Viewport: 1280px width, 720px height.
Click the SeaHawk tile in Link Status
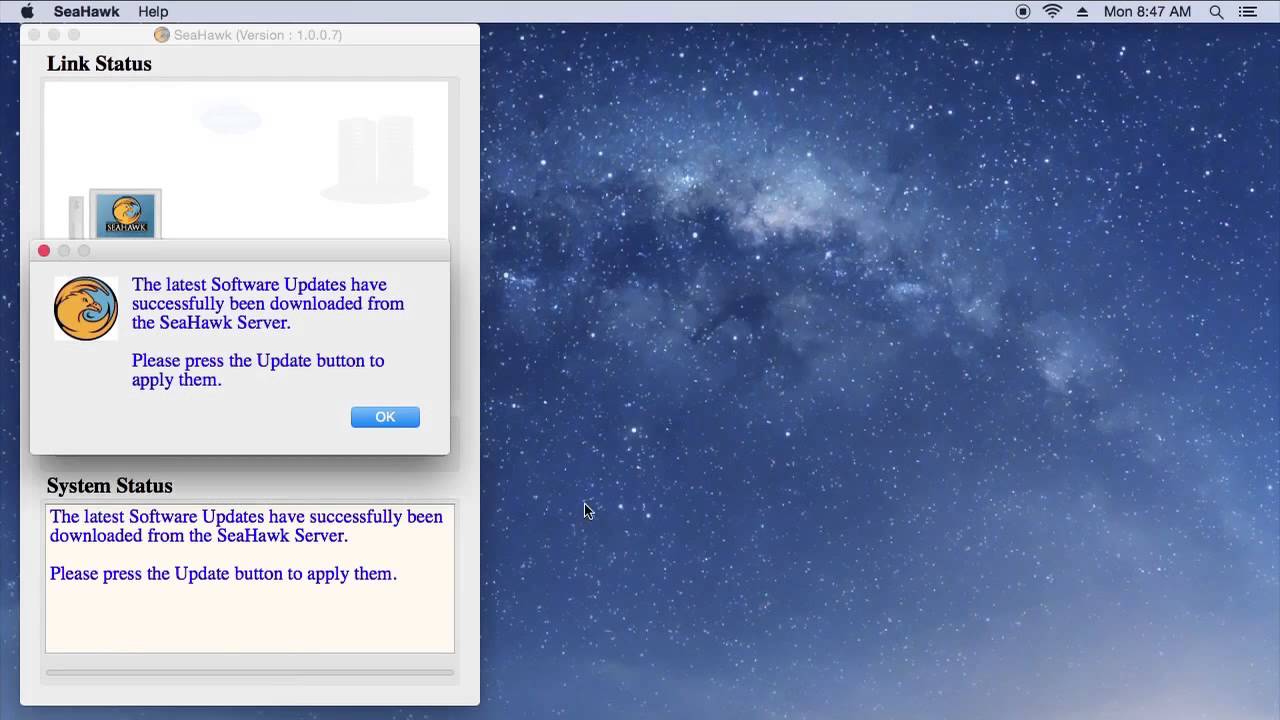pos(125,214)
